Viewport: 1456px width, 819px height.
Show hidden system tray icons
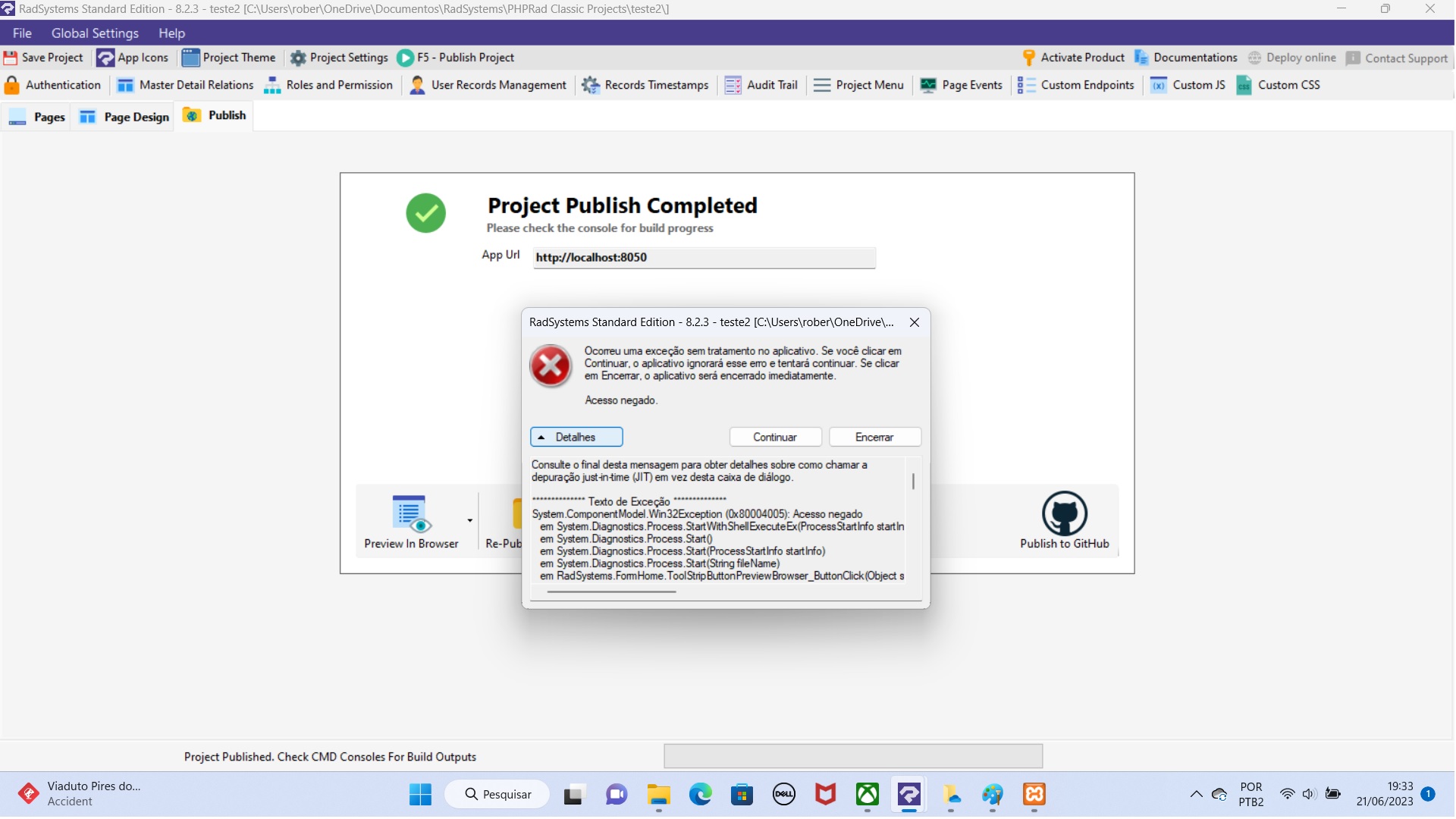[1196, 795]
